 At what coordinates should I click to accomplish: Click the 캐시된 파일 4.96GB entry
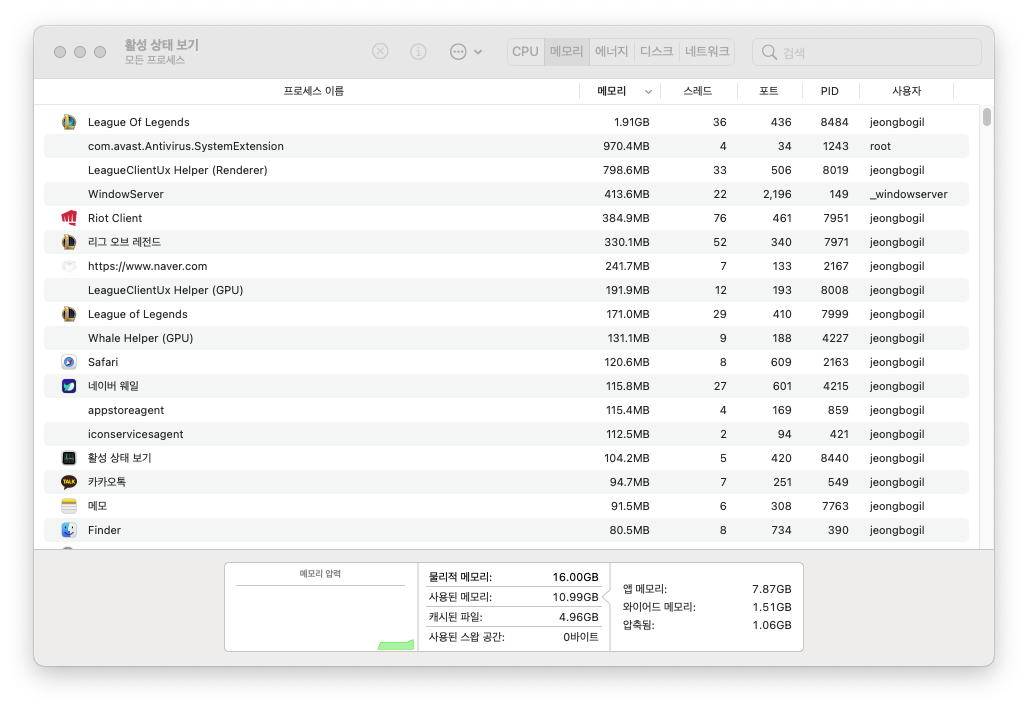pyautogui.click(x=513, y=617)
